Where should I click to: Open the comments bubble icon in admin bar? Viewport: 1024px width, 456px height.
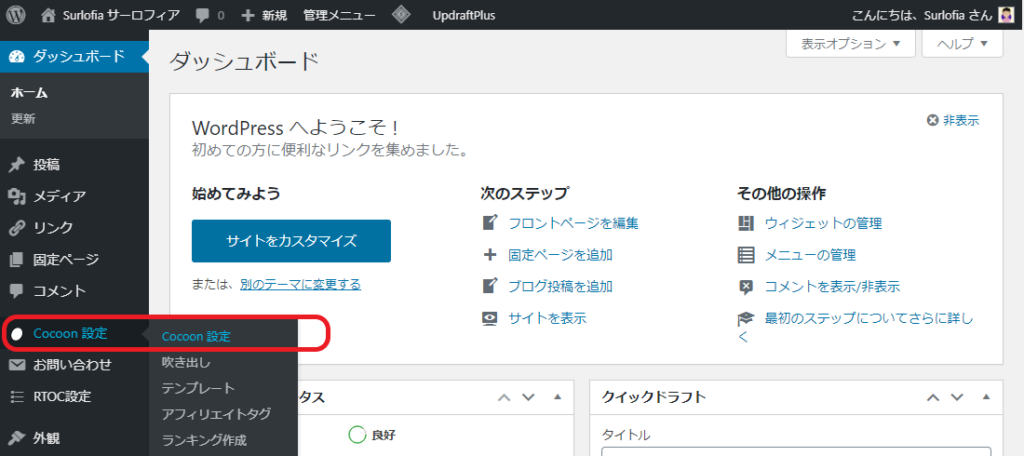[202, 15]
